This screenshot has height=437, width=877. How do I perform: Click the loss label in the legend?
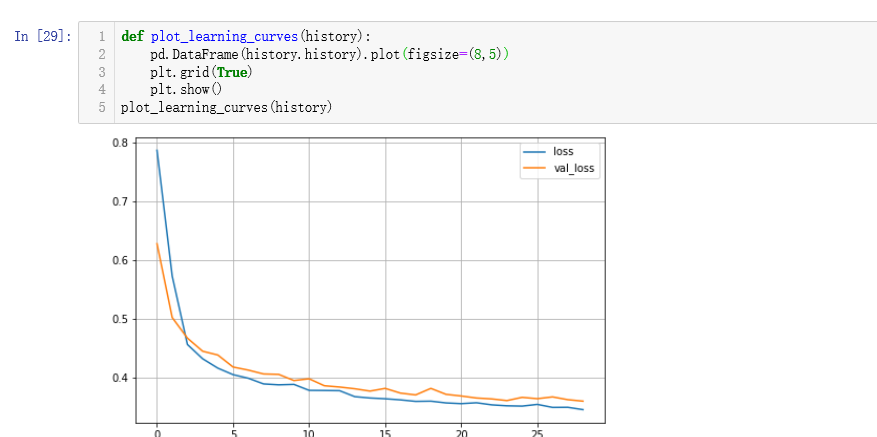click(x=563, y=152)
